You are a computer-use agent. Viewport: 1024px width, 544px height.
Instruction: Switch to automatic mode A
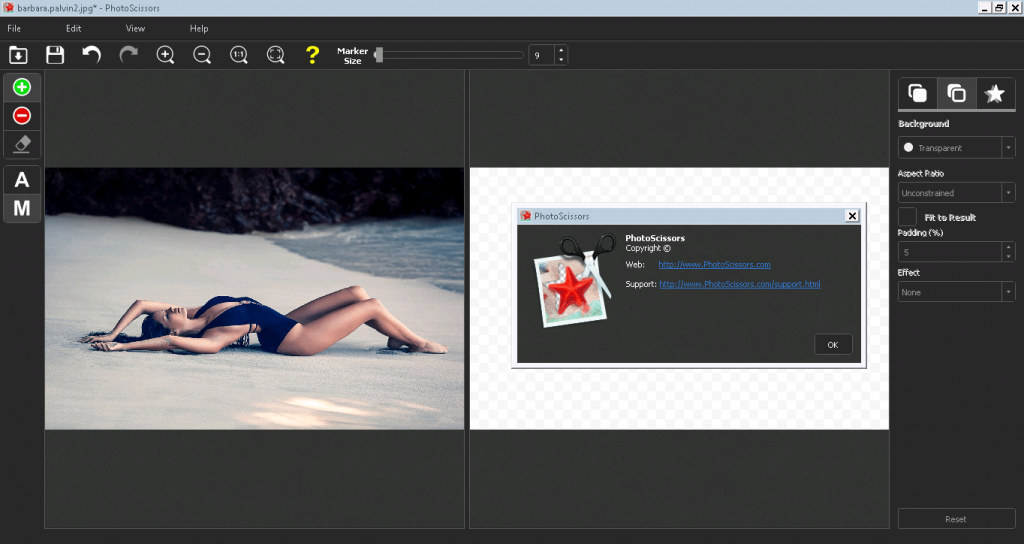point(22,180)
